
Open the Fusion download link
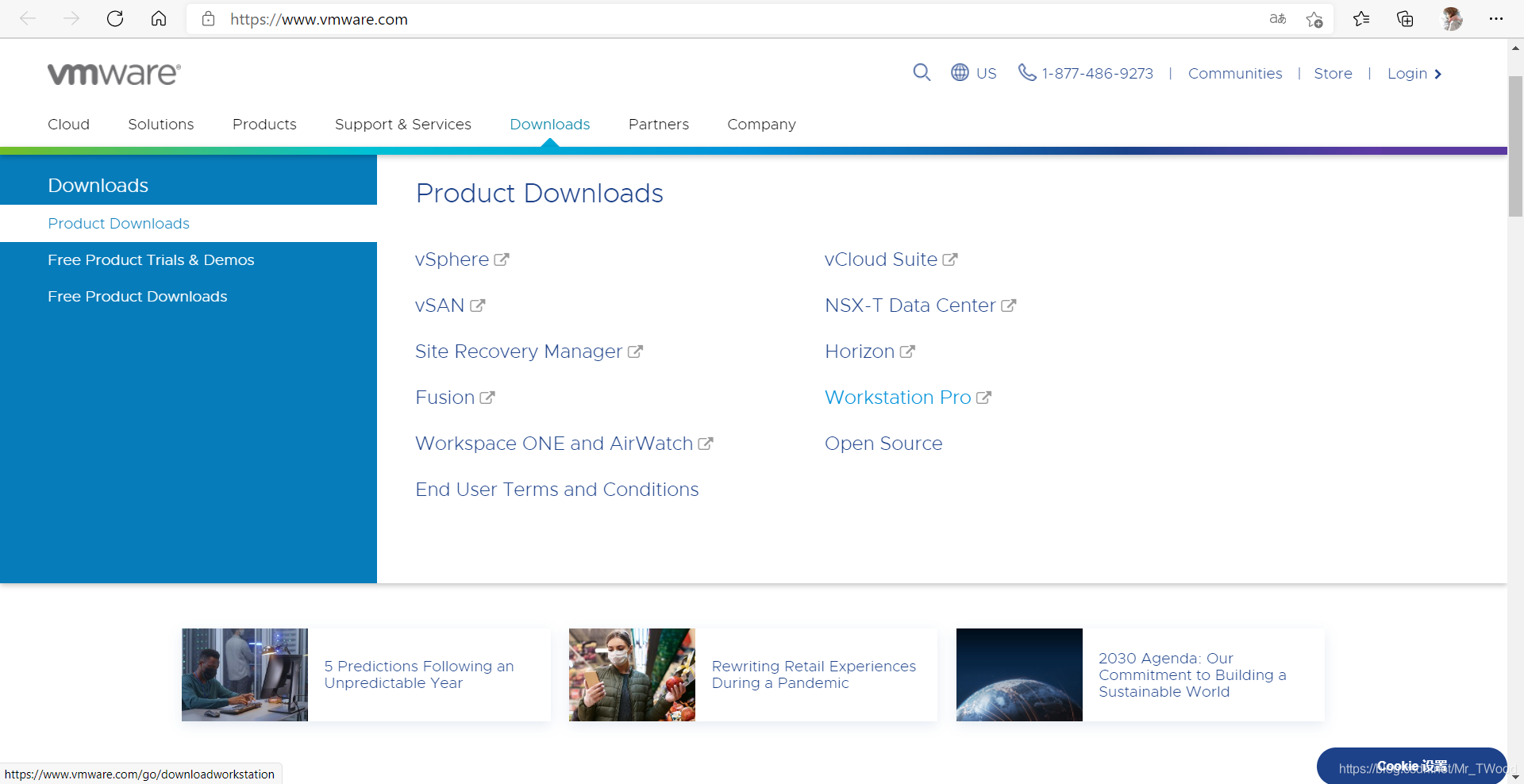444,398
